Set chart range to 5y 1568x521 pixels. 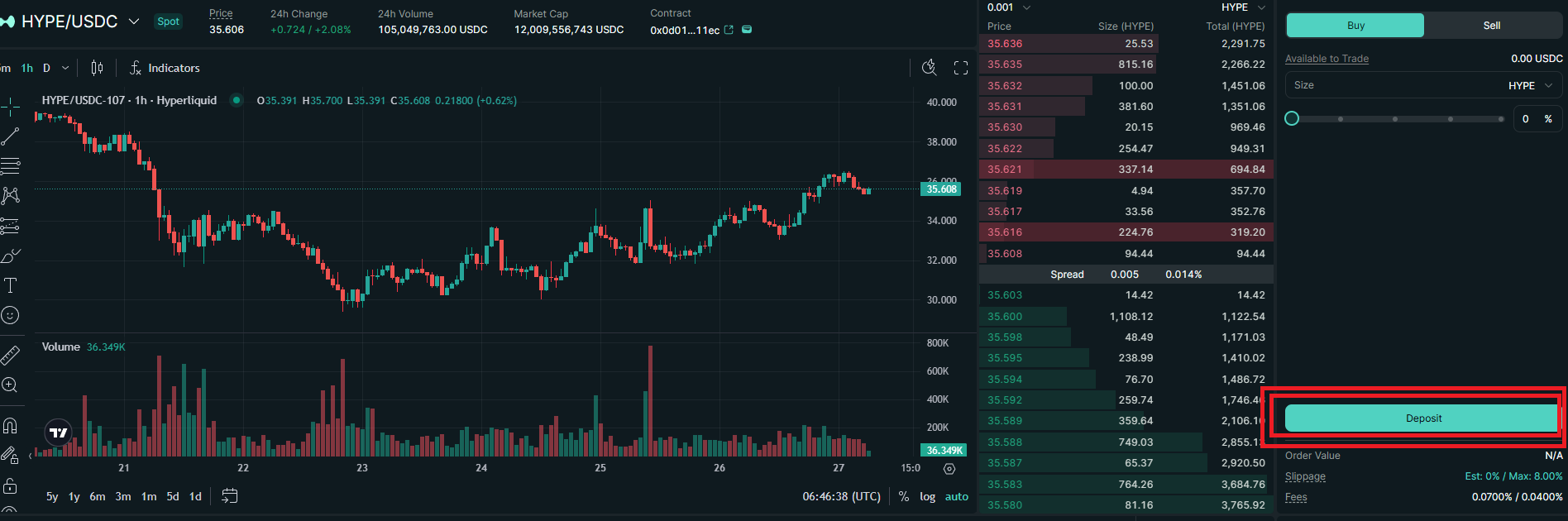52,496
